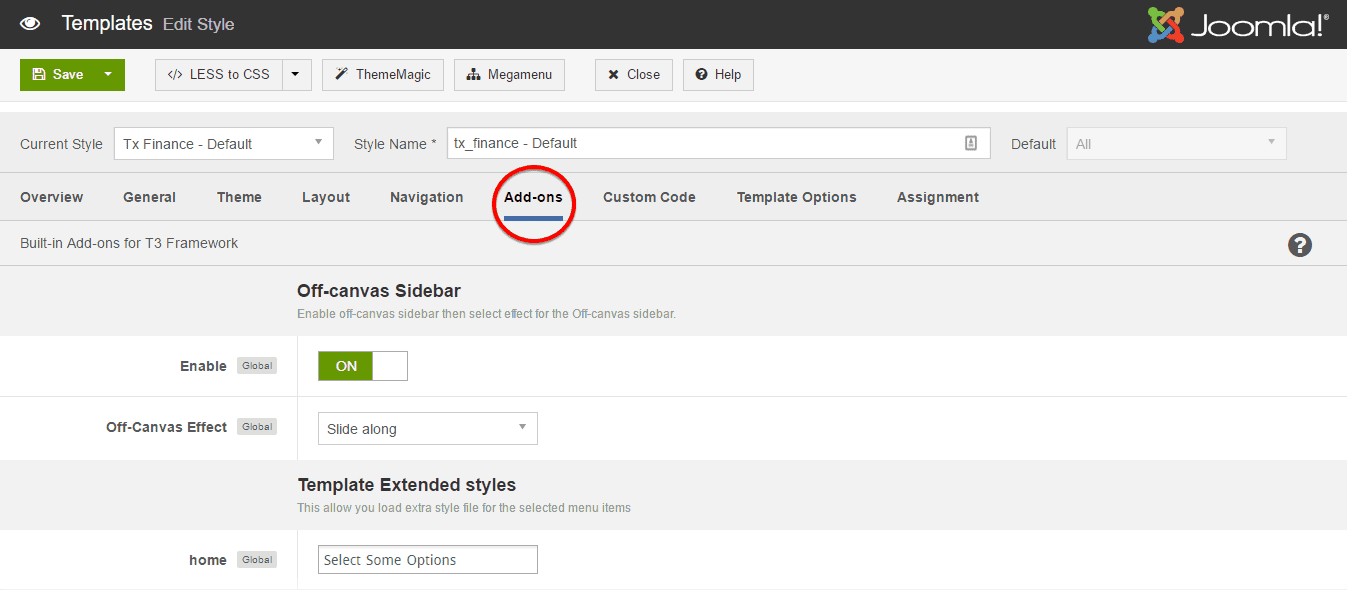This screenshot has height=598, width=1347.
Task: Click the eye preview icon beside Templates
Action: coord(30,23)
